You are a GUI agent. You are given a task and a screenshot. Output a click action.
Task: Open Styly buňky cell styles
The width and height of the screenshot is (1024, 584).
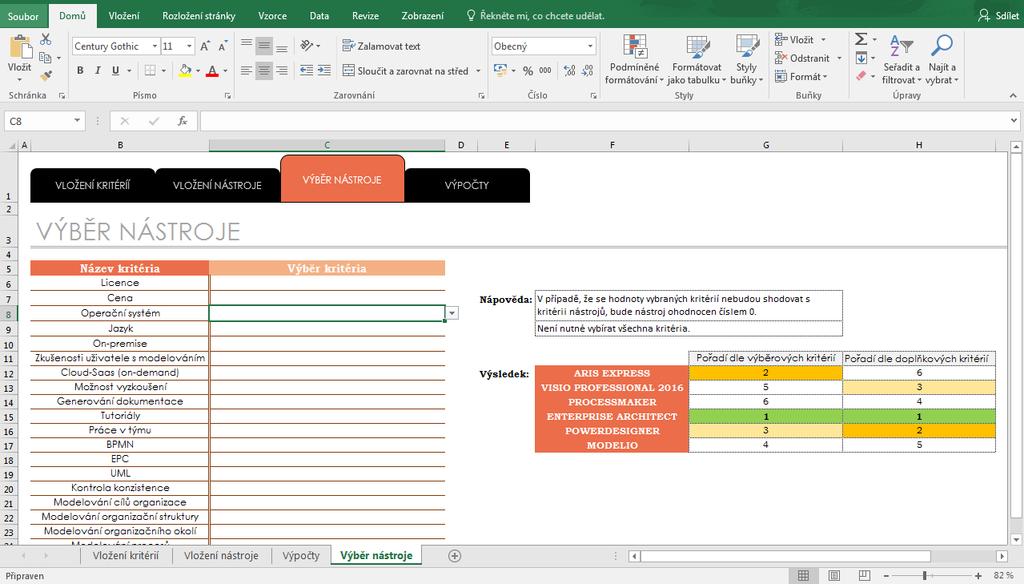pyautogui.click(x=746, y=59)
